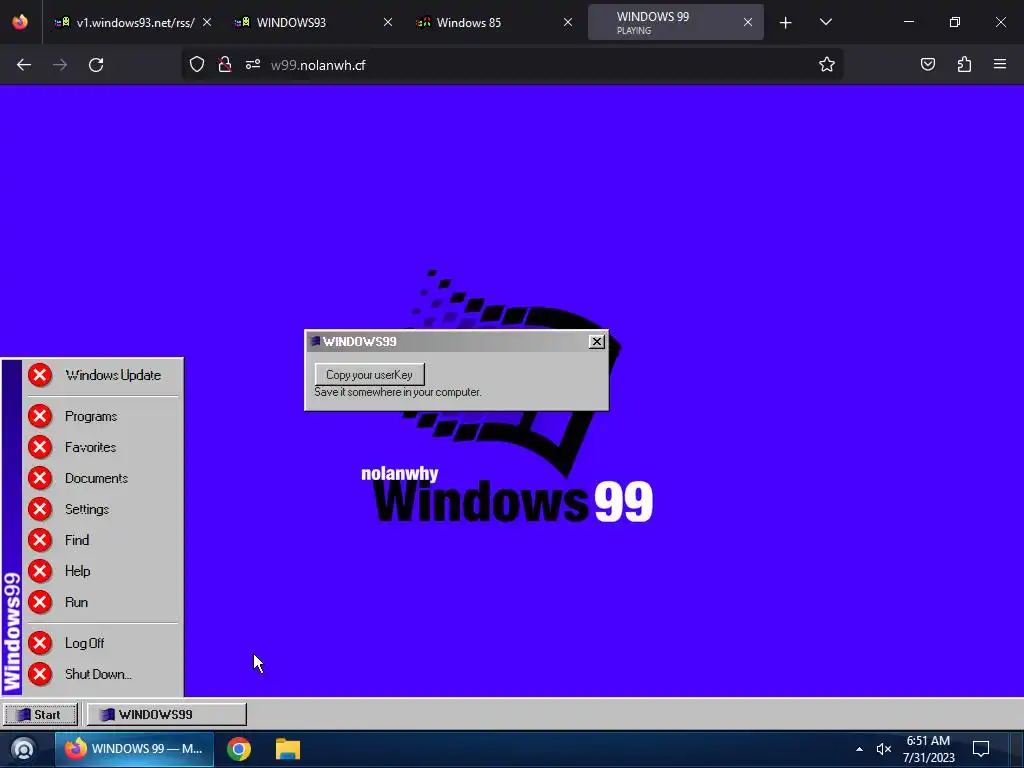The height and width of the screenshot is (768, 1024).
Task: Open the clock showing 6:51 AM
Action: point(929,749)
